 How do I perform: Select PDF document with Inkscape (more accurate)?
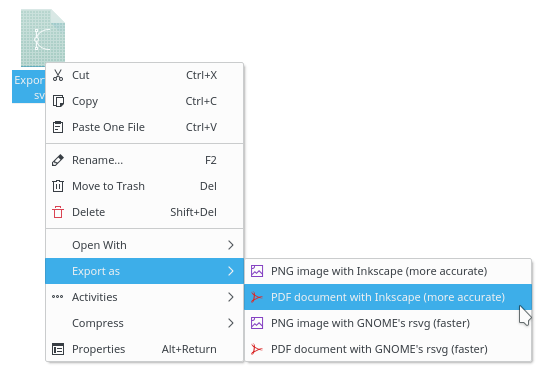tap(388, 297)
